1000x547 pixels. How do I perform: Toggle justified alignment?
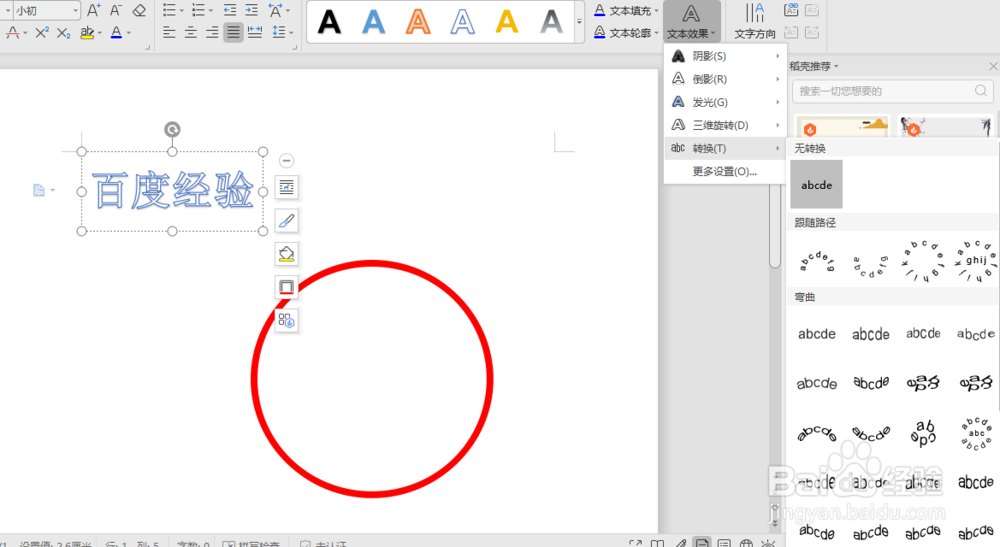pyautogui.click(x=233, y=33)
